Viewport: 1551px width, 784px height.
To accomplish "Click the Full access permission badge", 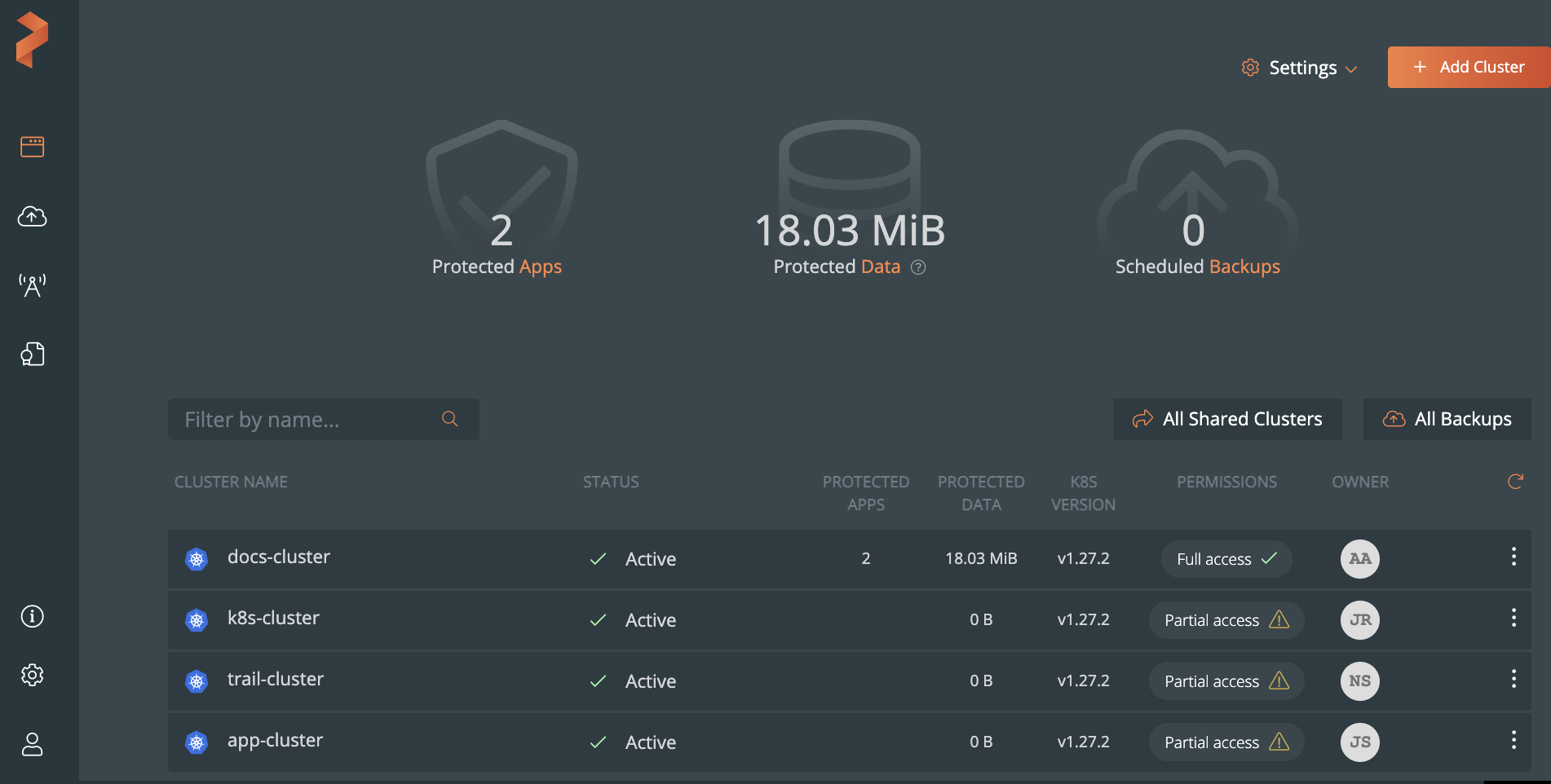I will click(x=1226, y=559).
